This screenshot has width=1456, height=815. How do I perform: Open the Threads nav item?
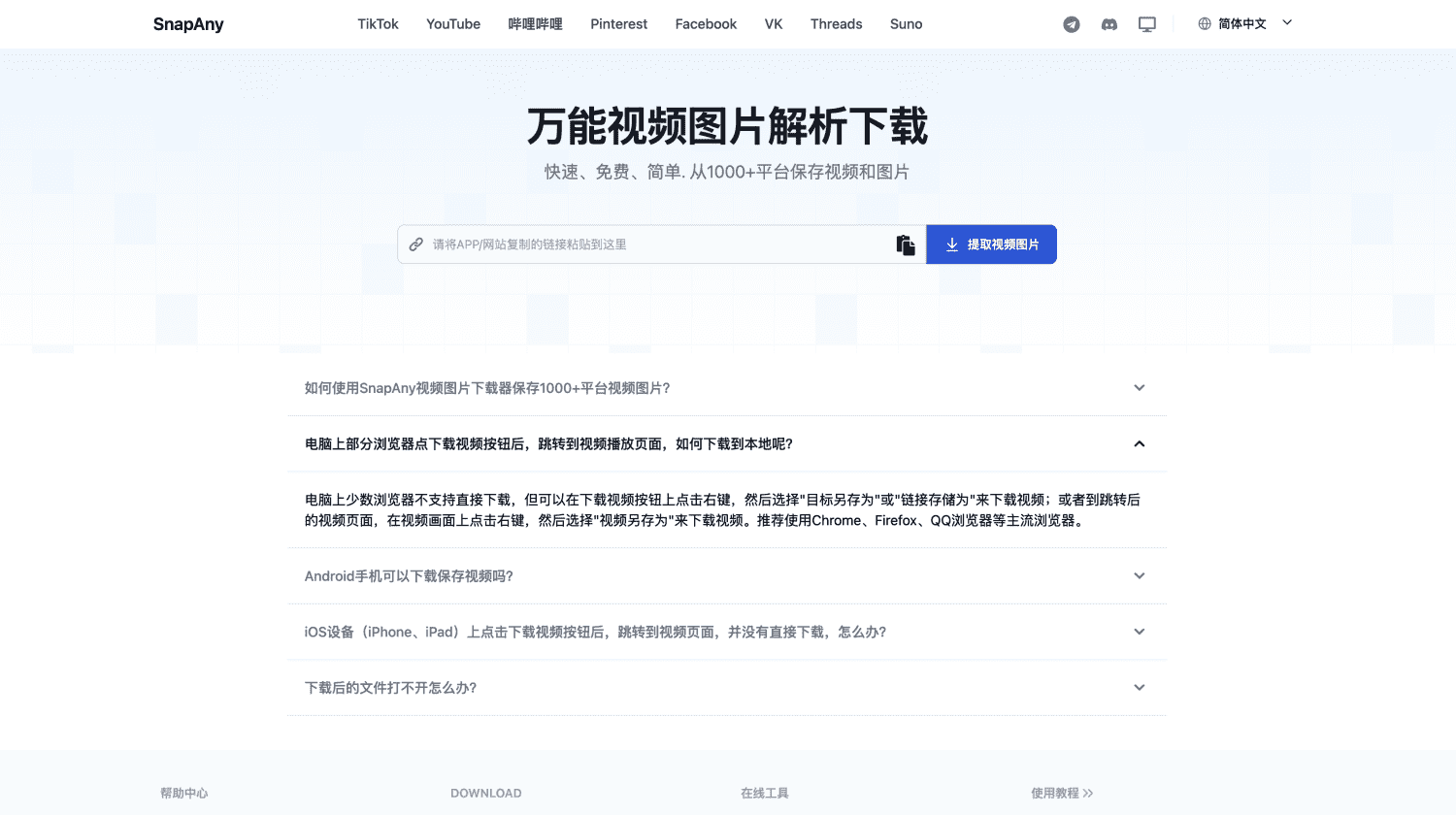click(837, 24)
